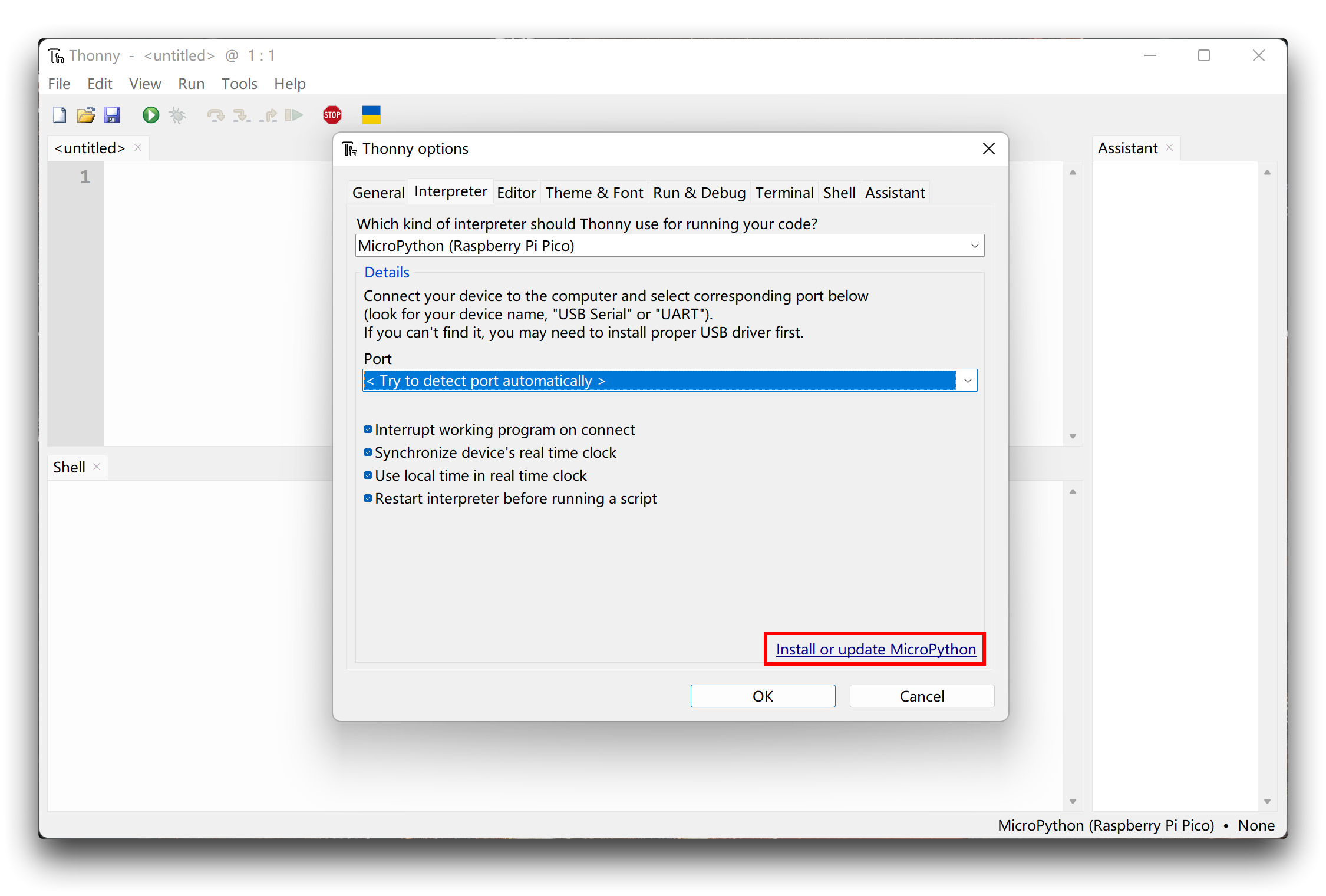This screenshot has height=896, width=1326.
Task: Confirm with the OK button
Action: (x=763, y=696)
